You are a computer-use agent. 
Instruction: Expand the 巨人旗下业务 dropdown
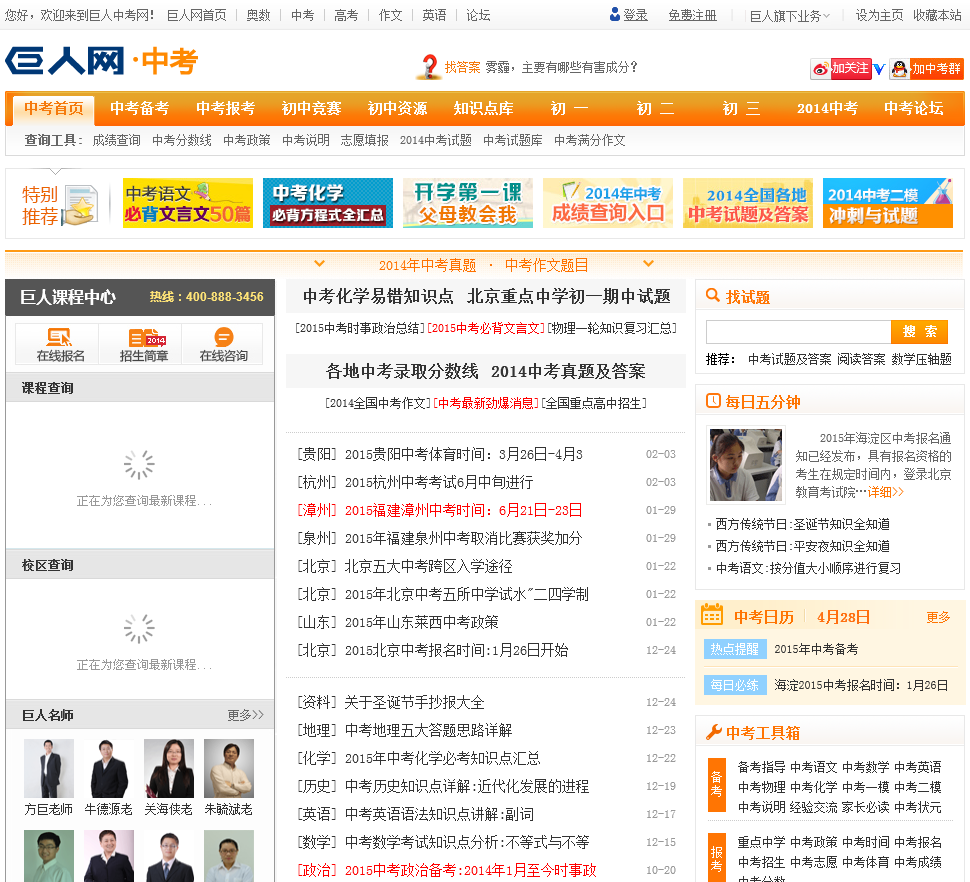[x=789, y=15]
